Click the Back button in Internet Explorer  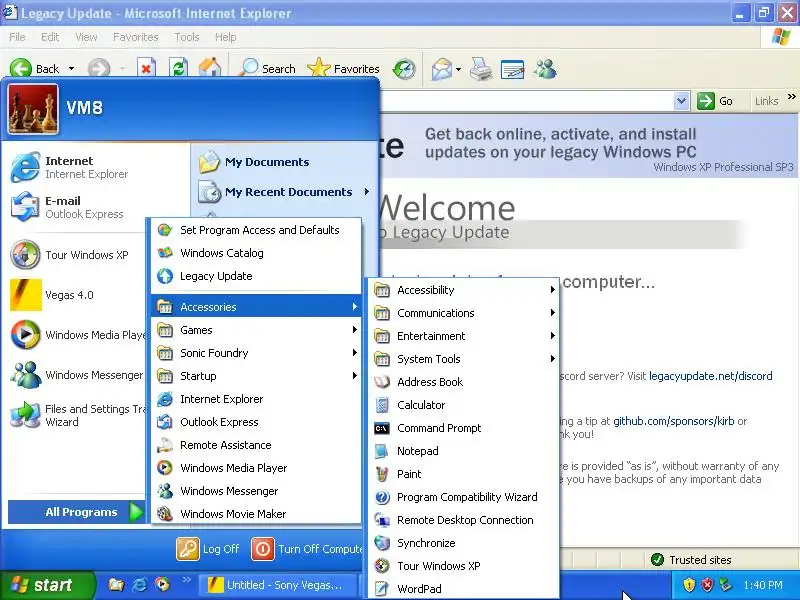click(x=34, y=68)
